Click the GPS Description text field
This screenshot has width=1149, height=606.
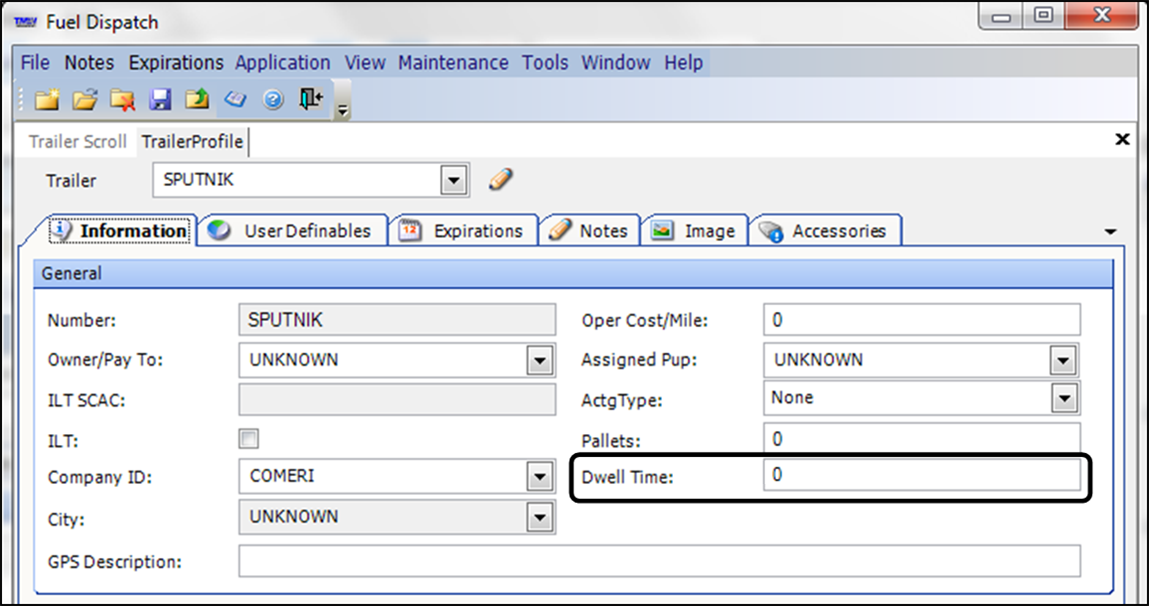coord(658,562)
